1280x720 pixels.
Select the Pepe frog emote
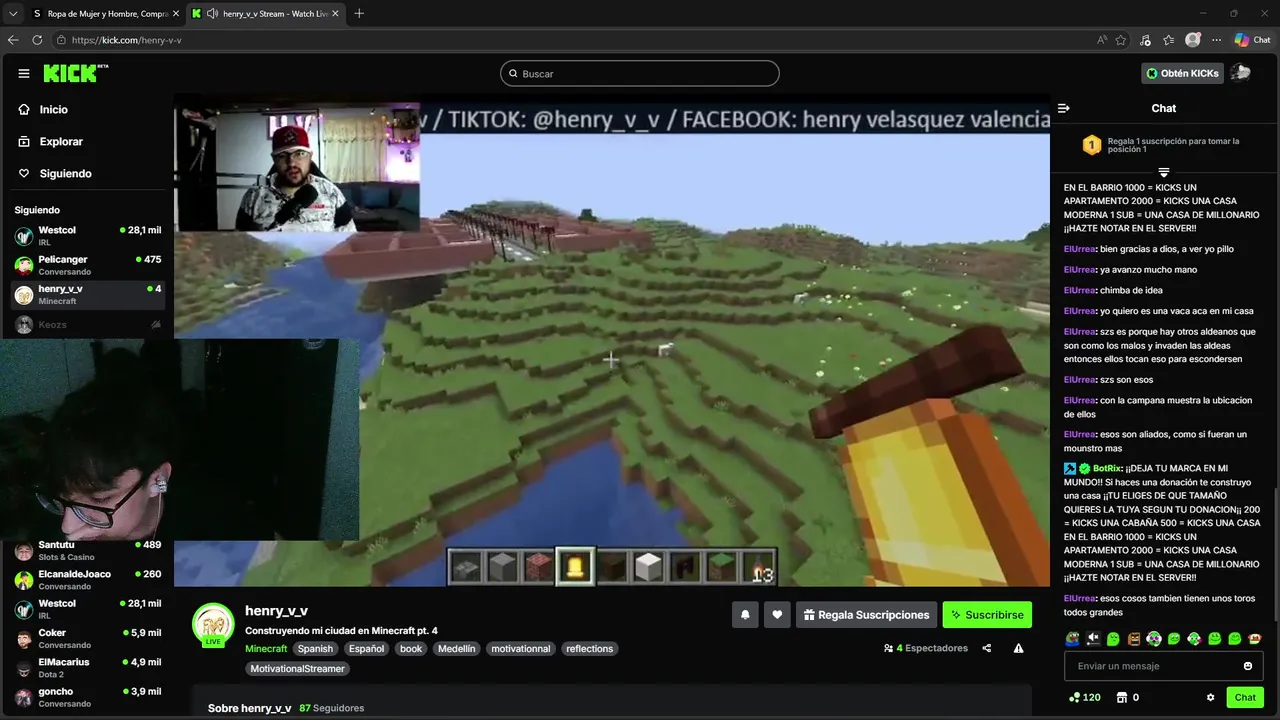(x=1073, y=638)
